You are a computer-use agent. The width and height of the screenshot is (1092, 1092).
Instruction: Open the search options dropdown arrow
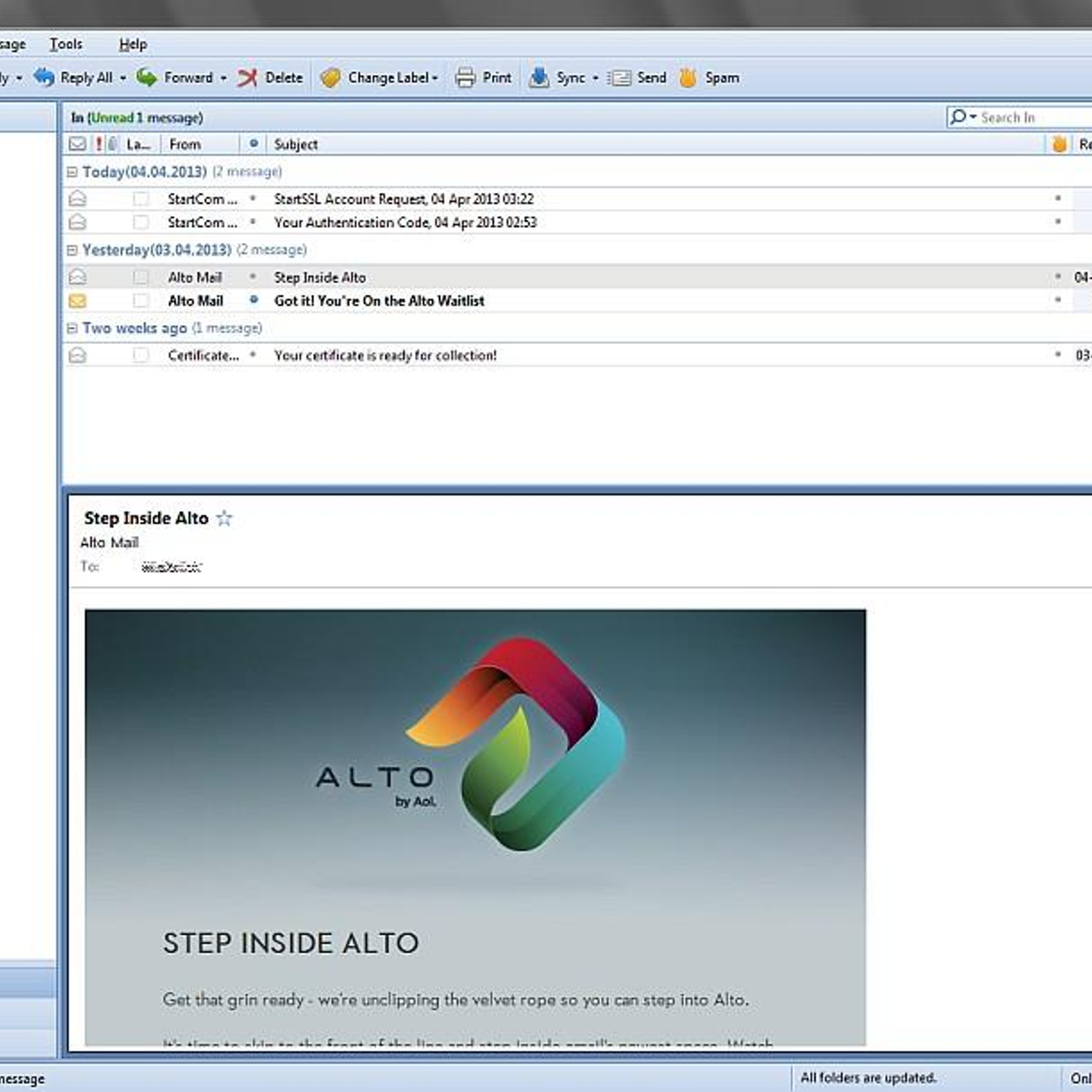pos(973,116)
